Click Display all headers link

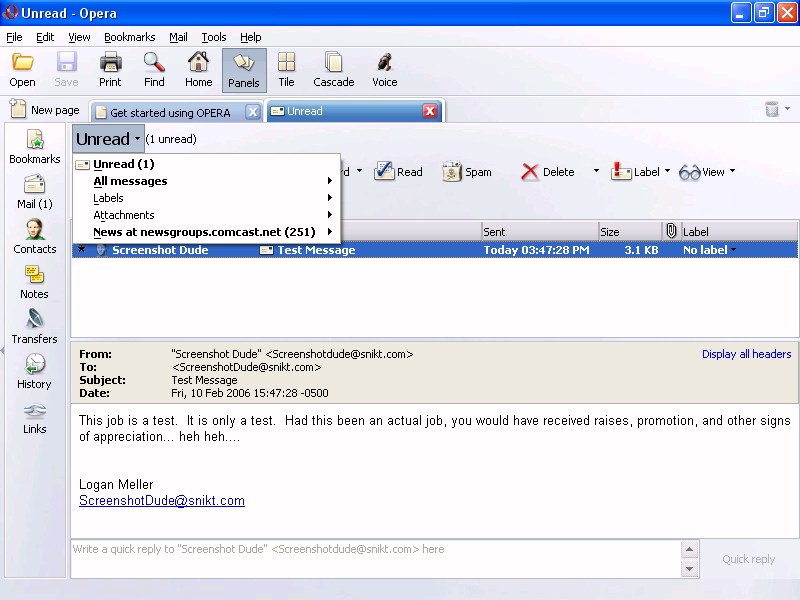[746, 354]
